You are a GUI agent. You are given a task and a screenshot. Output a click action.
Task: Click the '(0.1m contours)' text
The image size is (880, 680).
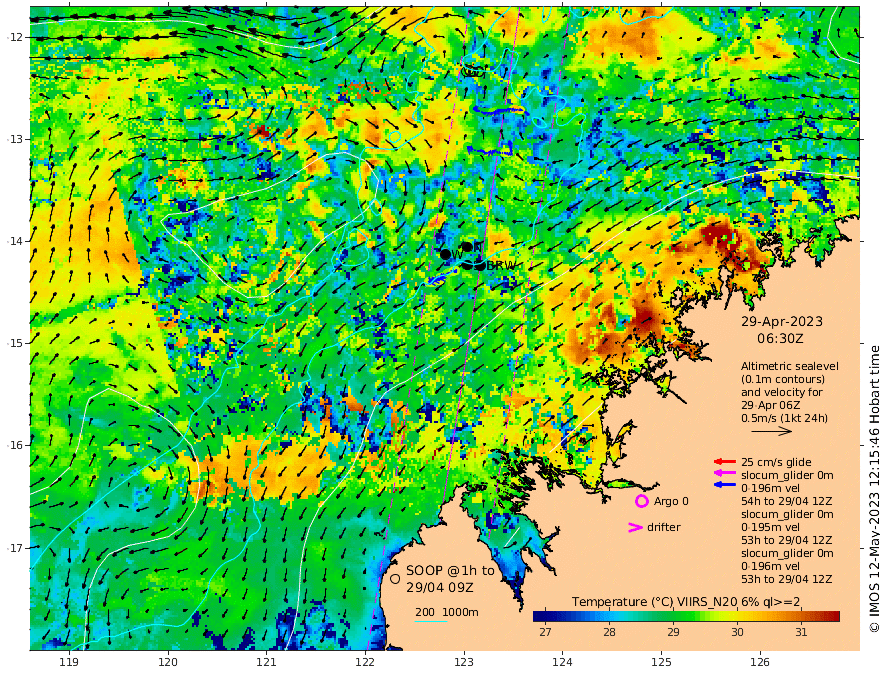click(783, 379)
